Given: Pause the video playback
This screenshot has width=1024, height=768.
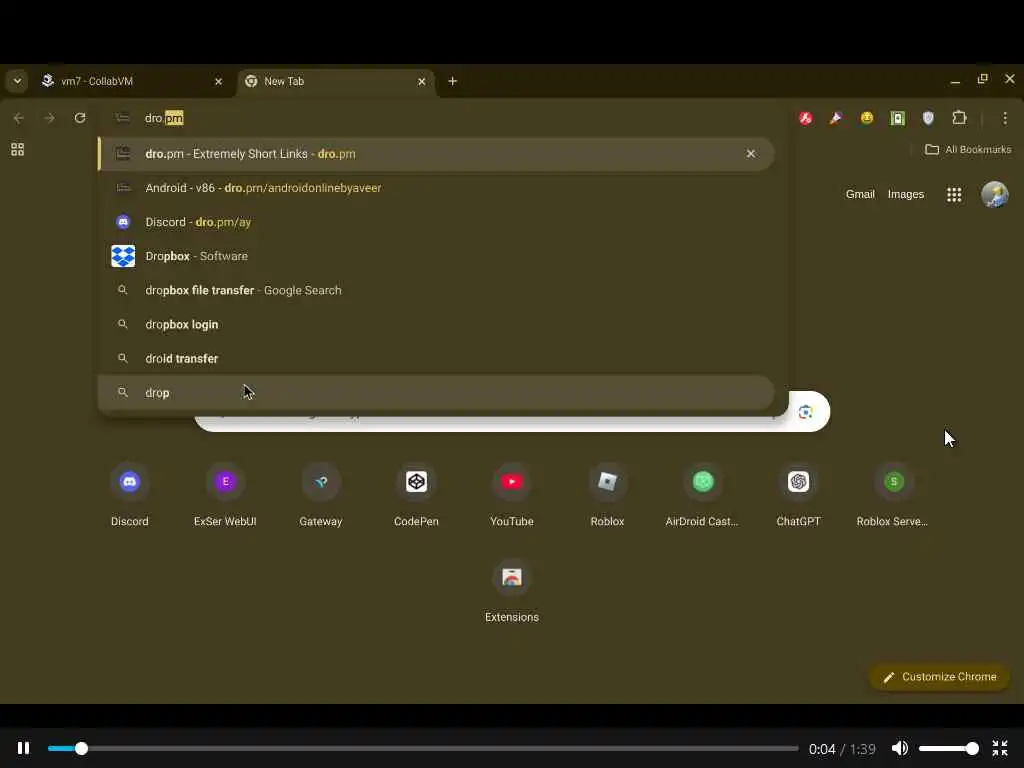Looking at the screenshot, I should tap(24, 748).
